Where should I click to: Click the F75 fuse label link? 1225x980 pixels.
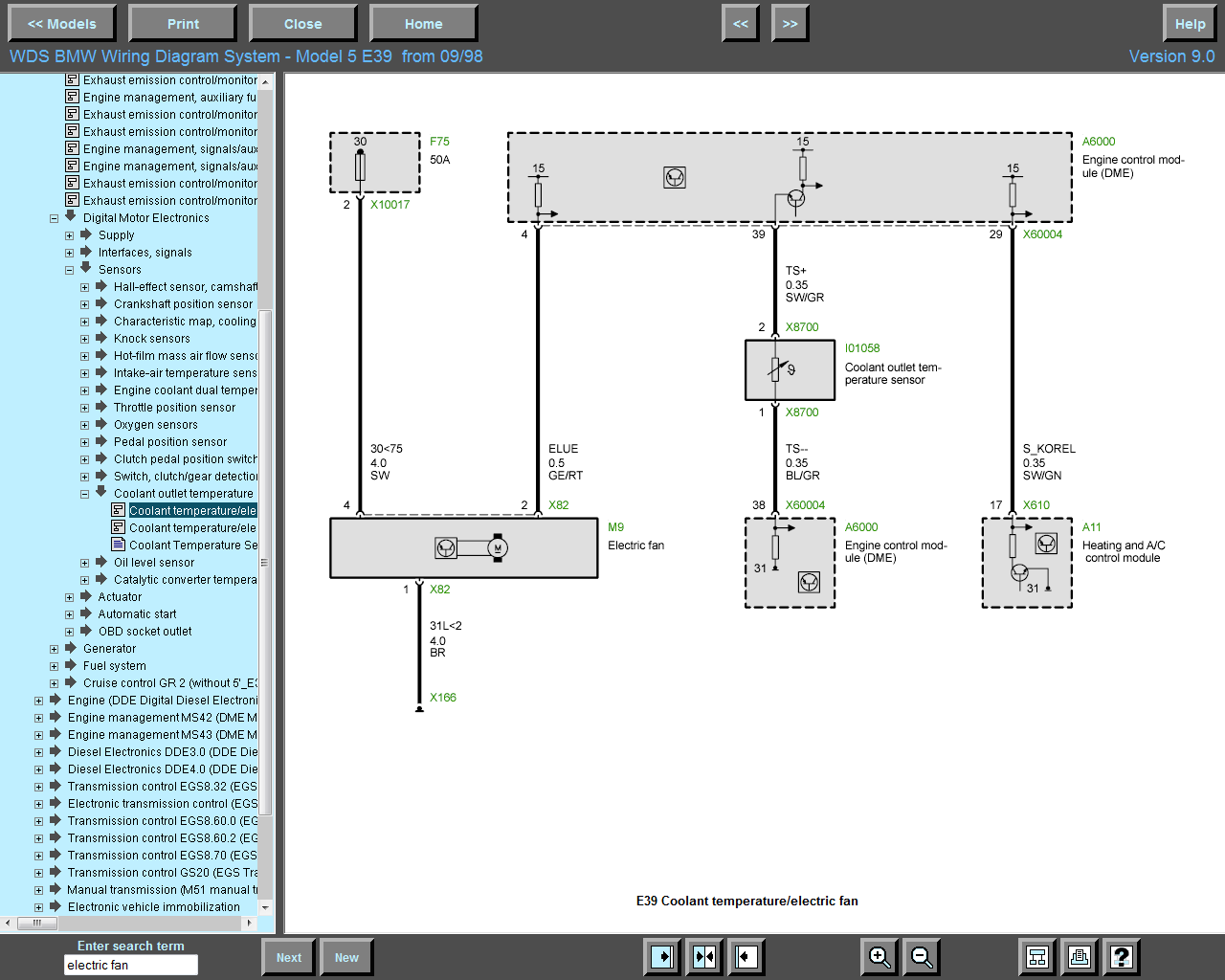(x=439, y=142)
